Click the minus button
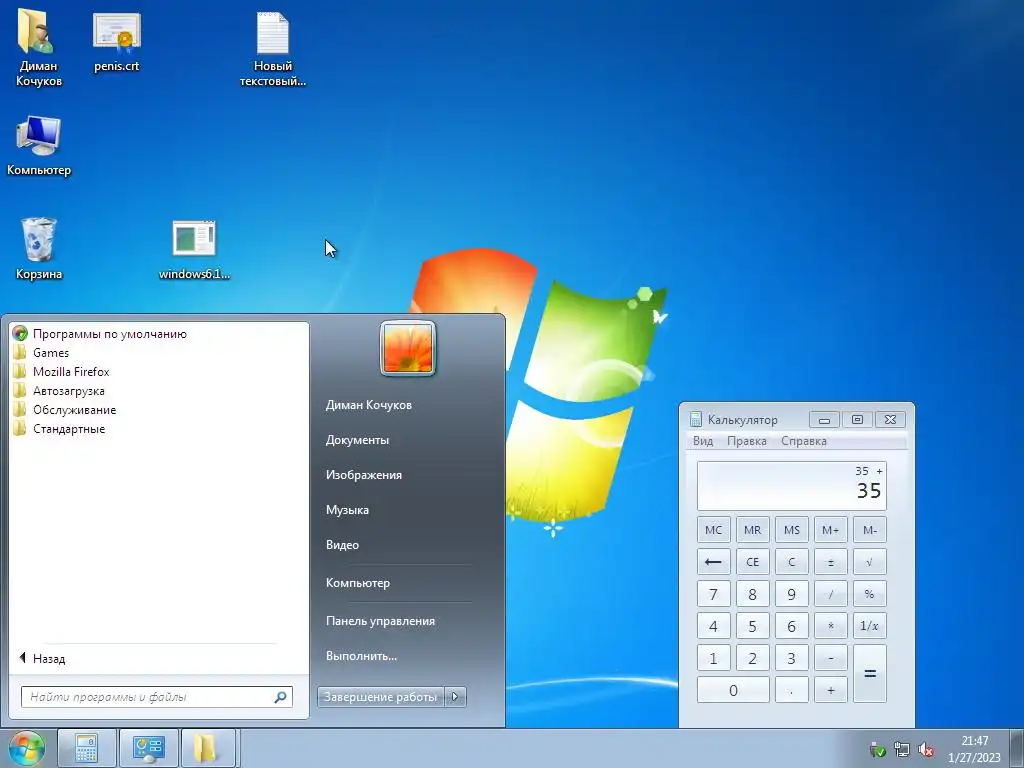1024x768 pixels. [x=831, y=658]
